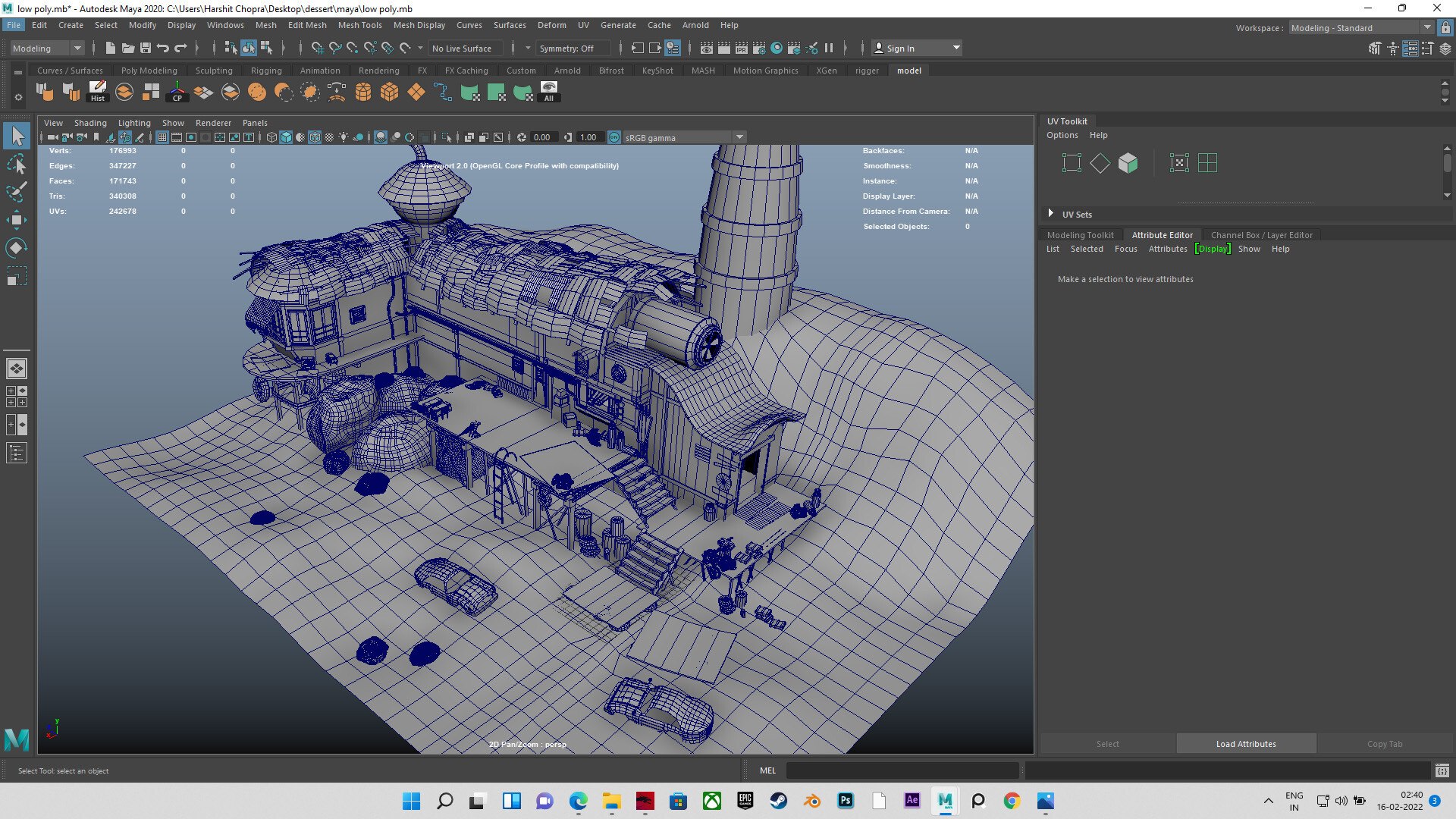Open the Modeling menu set dropdown
Image resolution: width=1456 pixels, height=819 pixels.
click(47, 48)
